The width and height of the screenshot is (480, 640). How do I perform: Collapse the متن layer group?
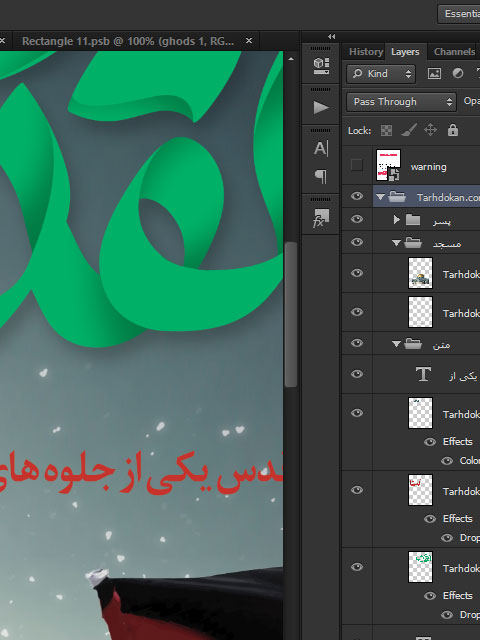[x=396, y=344]
